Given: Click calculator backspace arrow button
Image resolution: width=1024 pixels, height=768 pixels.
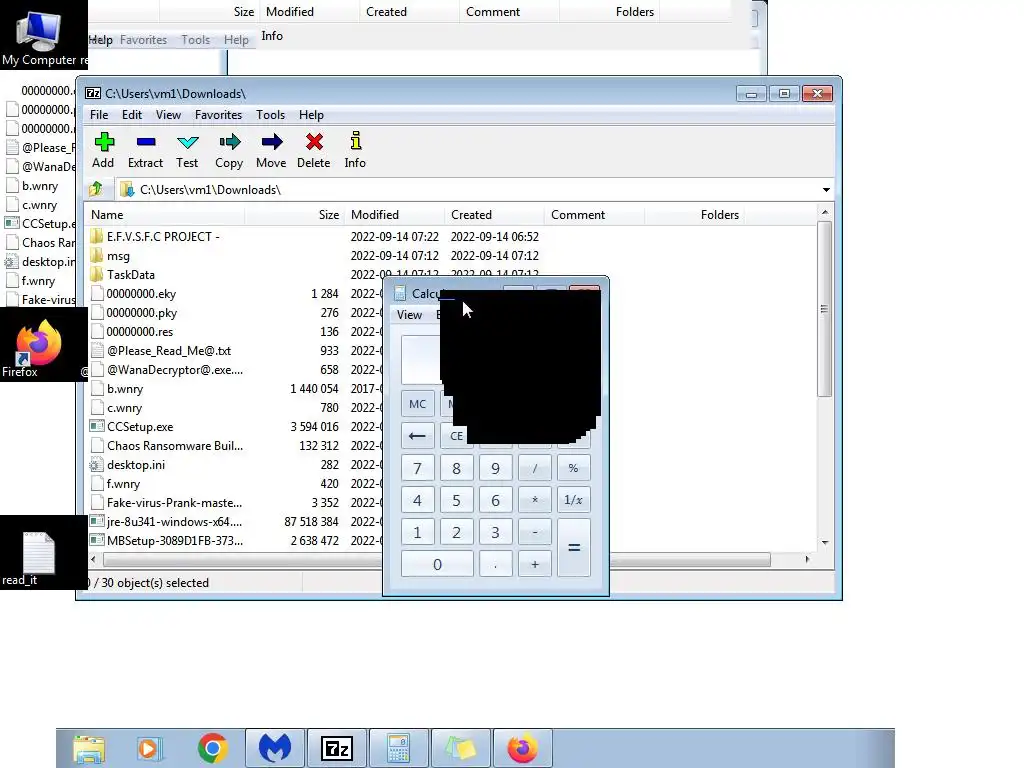Looking at the screenshot, I should click(417, 436).
